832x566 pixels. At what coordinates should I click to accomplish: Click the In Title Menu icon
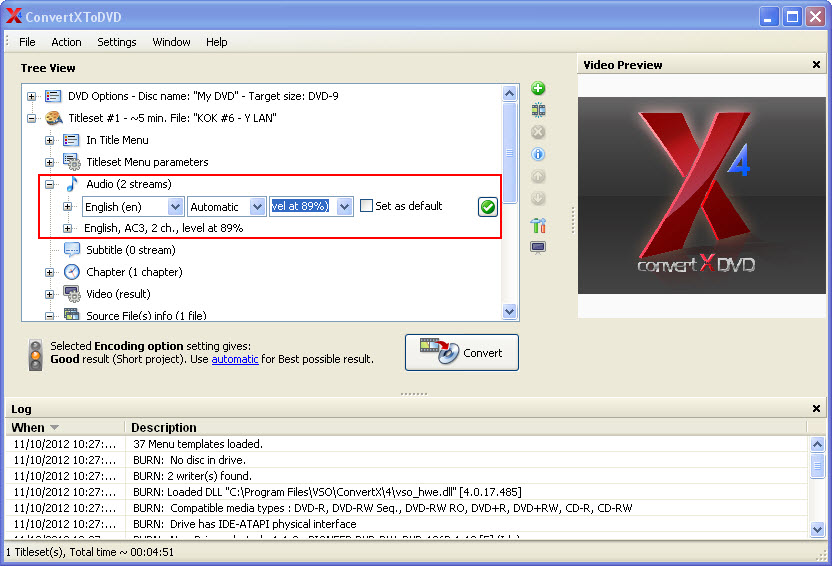[71, 140]
